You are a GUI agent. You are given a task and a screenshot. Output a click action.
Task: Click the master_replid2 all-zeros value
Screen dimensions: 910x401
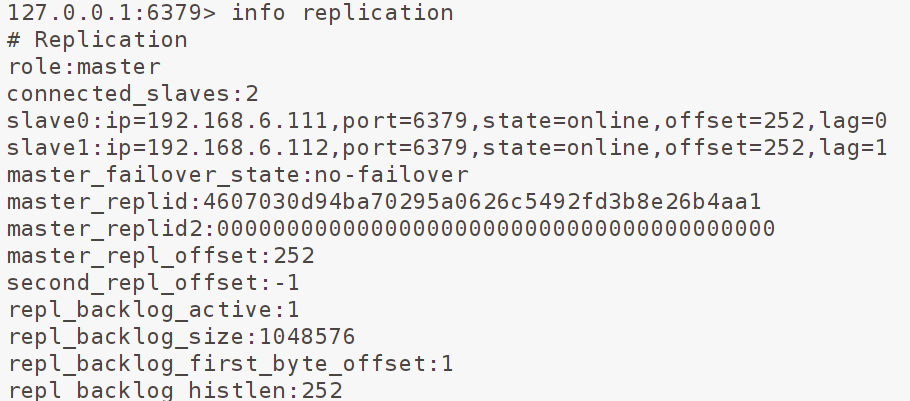[496, 229]
